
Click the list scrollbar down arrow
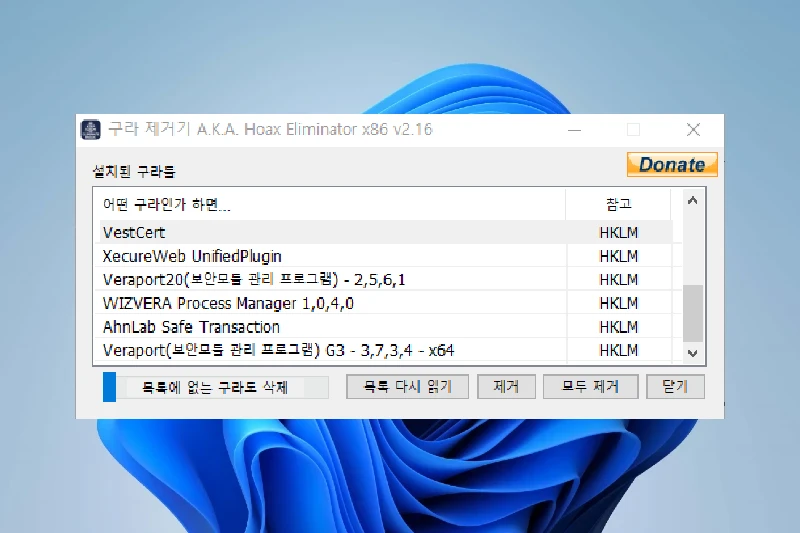pyautogui.click(x=692, y=353)
